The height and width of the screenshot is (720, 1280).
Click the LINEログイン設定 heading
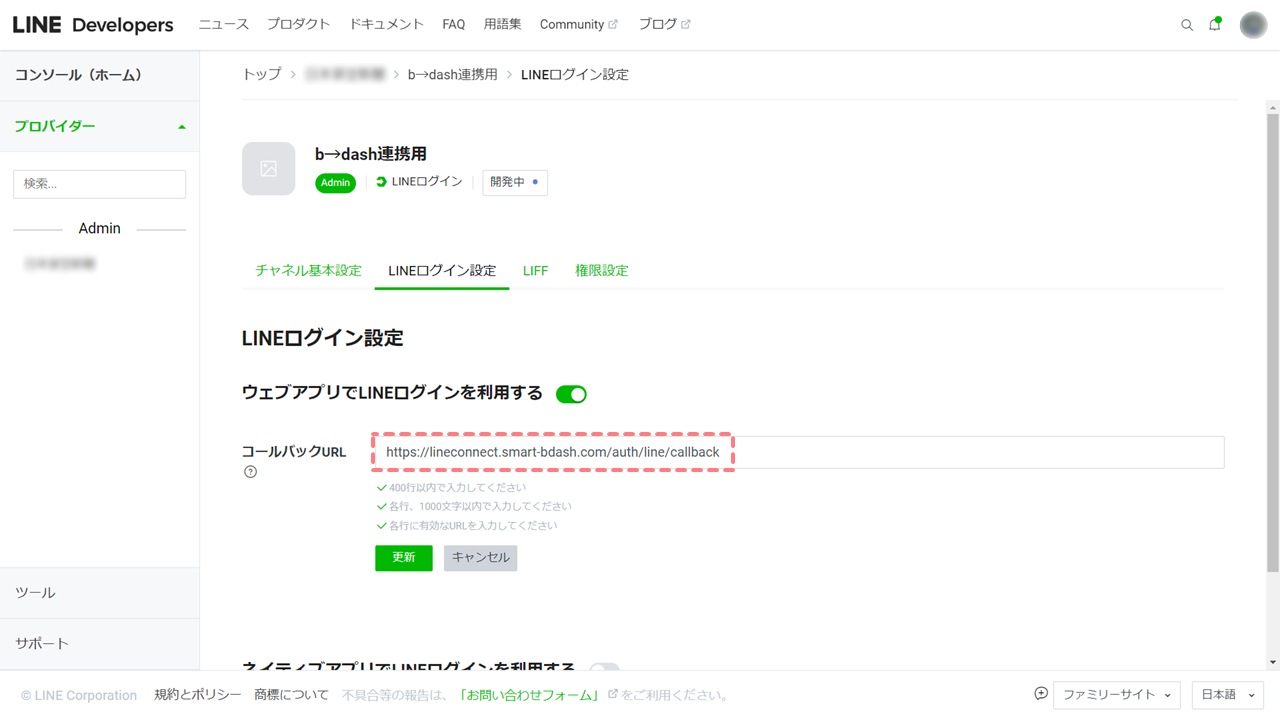(323, 338)
